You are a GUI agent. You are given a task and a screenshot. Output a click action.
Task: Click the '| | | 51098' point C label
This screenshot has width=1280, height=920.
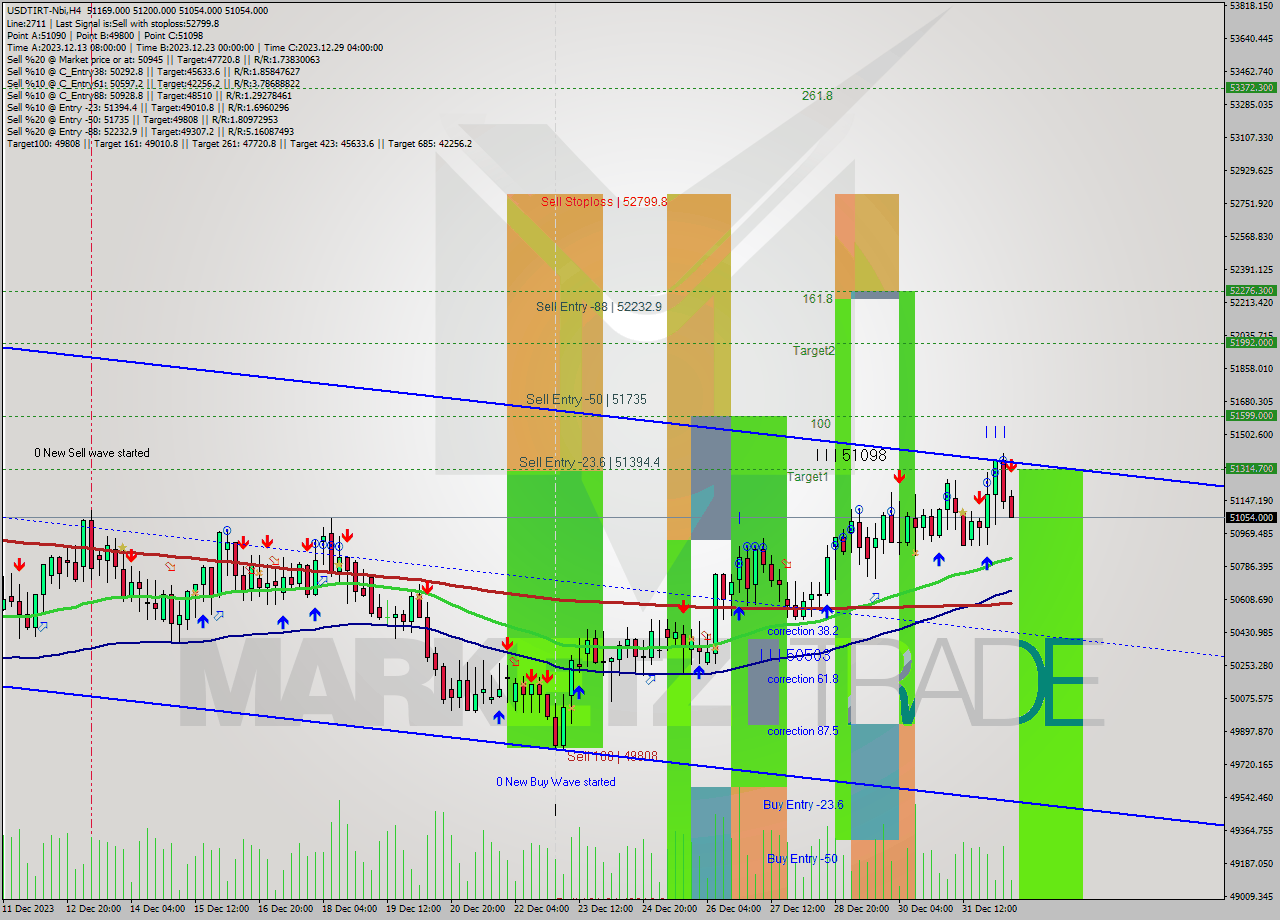pyautogui.click(x=851, y=455)
